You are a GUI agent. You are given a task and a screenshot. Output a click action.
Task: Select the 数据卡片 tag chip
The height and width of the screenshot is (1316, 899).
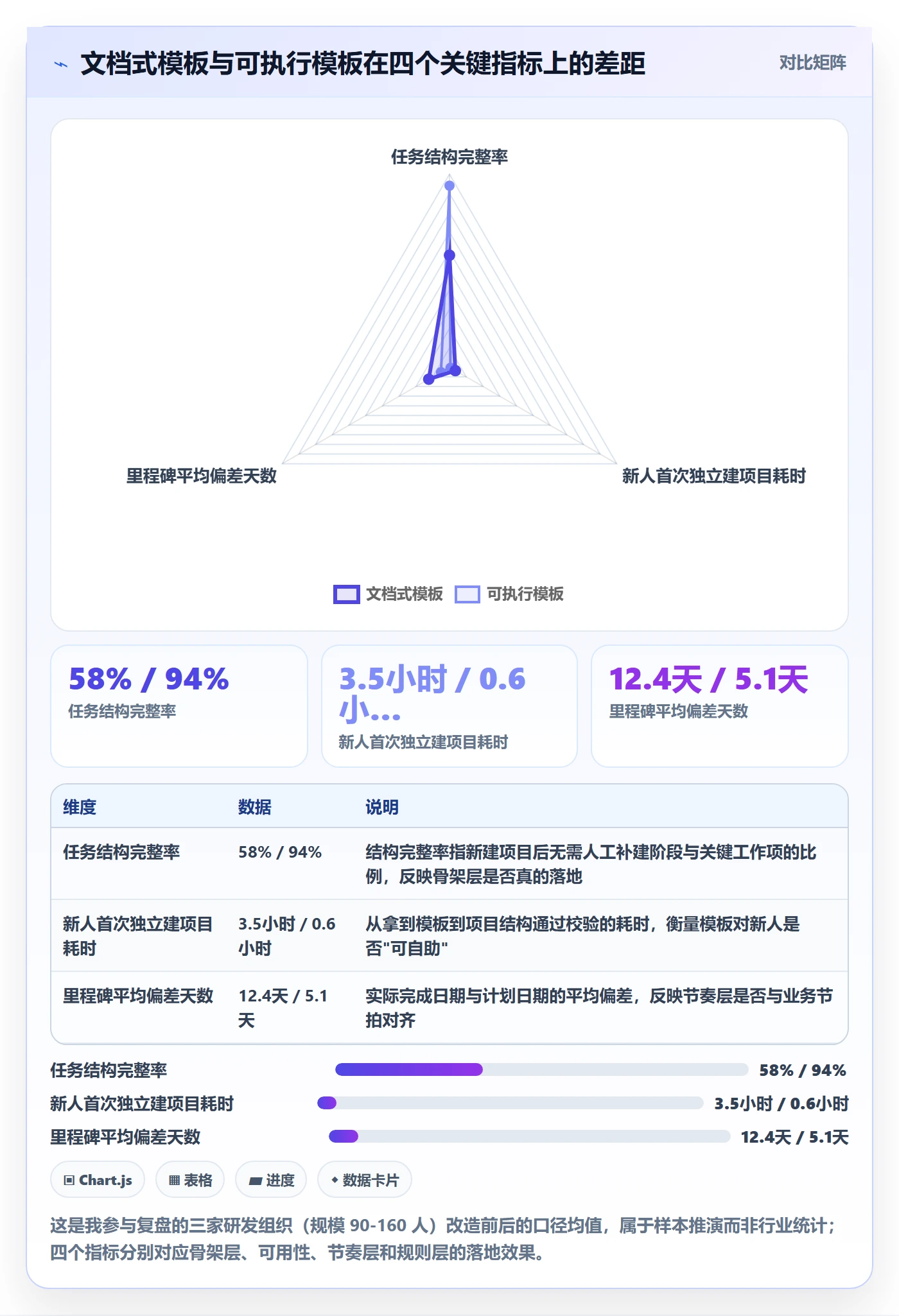click(x=365, y=1180)
